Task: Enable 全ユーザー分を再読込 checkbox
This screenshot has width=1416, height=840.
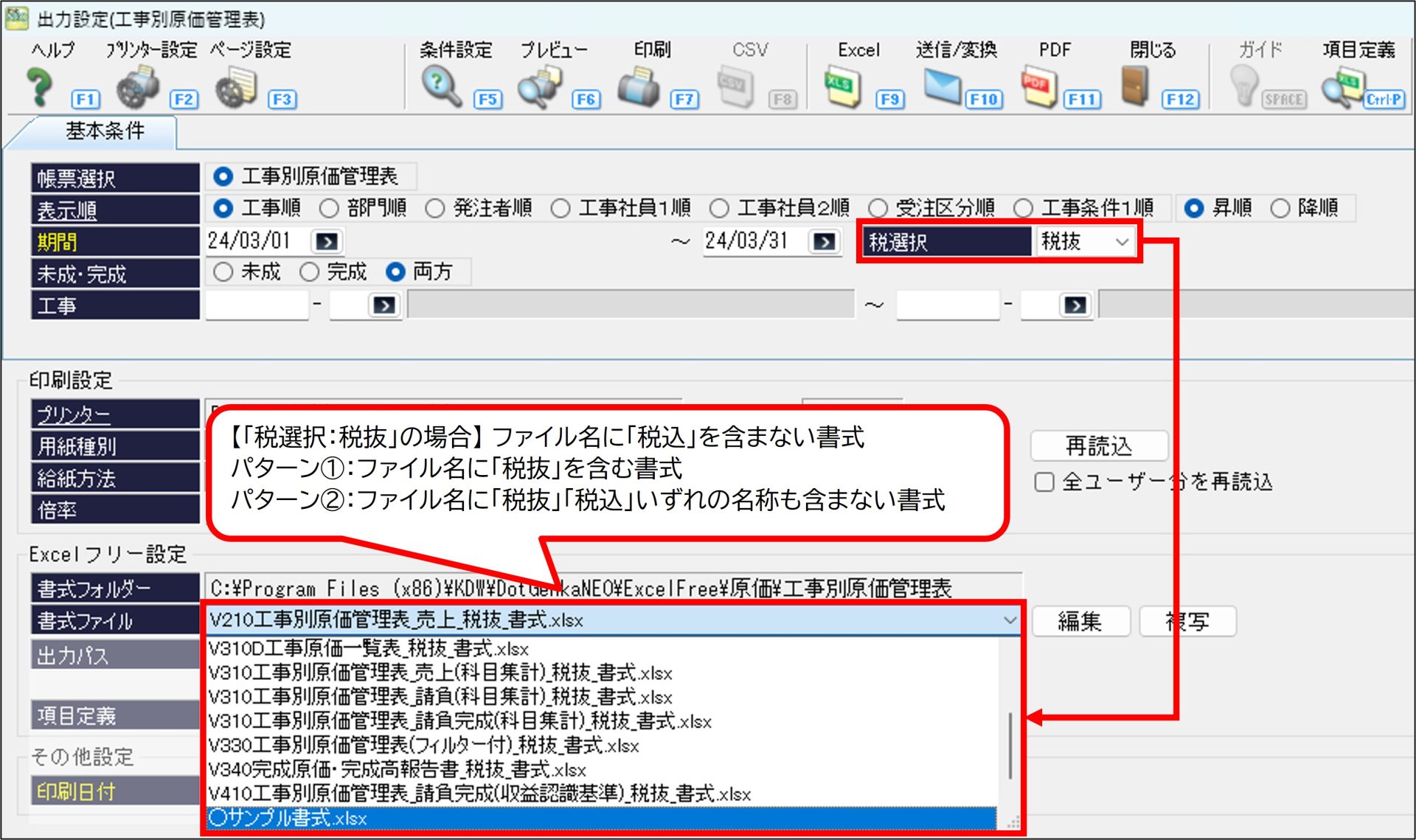Action: click(x=1044, y=482)
